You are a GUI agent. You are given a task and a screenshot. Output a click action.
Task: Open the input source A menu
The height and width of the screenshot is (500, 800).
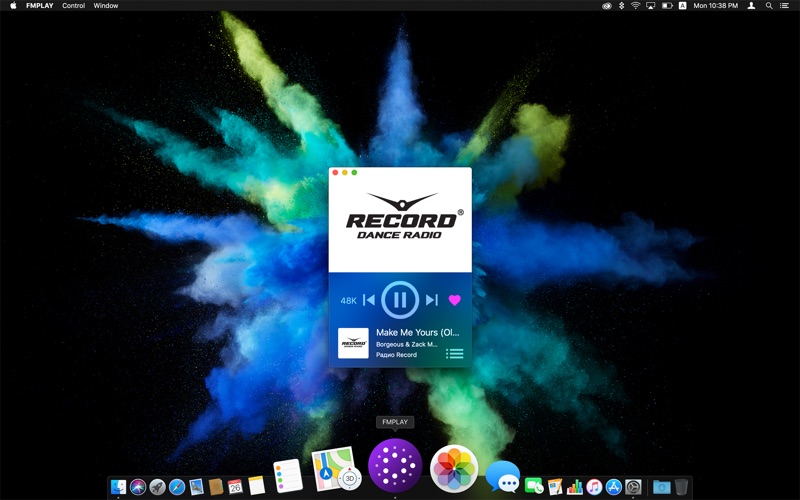point(682,6)
